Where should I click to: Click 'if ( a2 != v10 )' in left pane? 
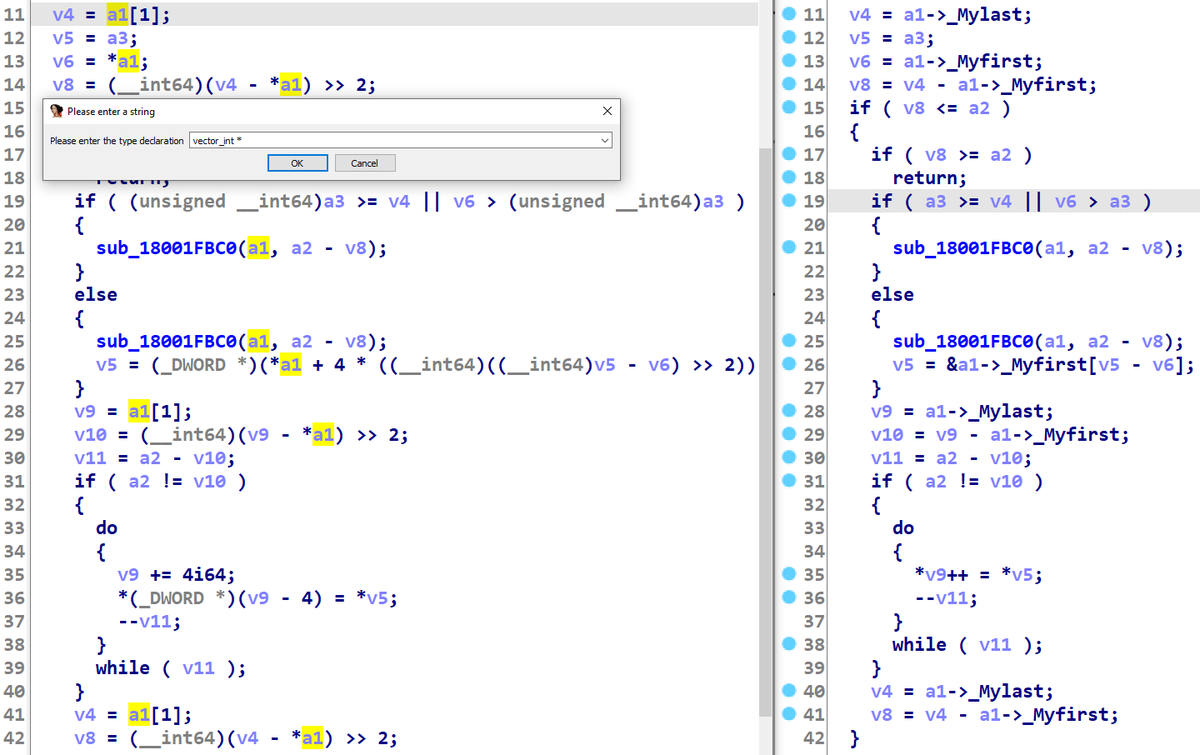(x=161, y=481)
